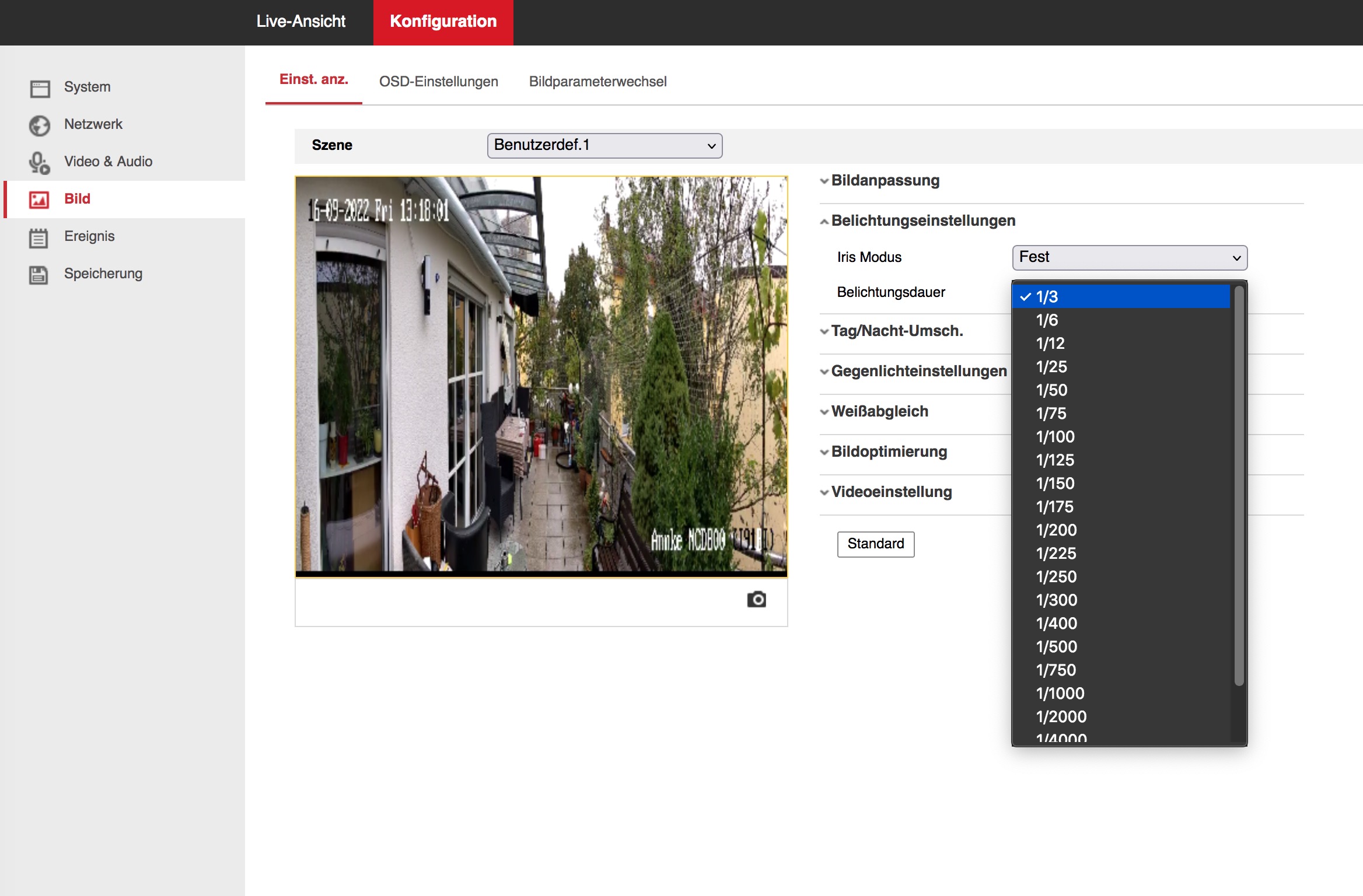Expand the Bildanpassung section
Screen dimensions: 1363x896
click(885, 181)
